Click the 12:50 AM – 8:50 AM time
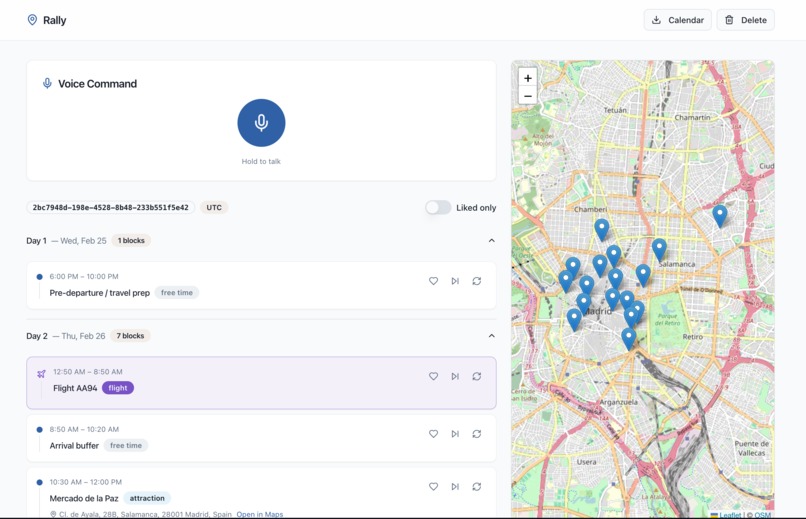 pos(88,372)
